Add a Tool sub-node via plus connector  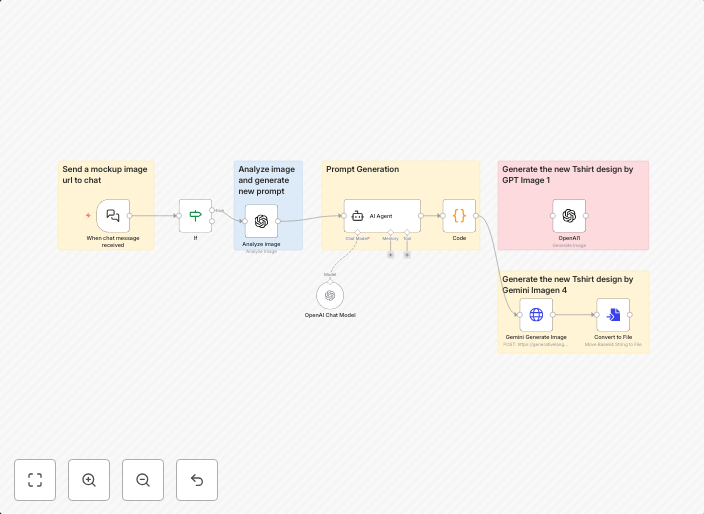(407, 255)
